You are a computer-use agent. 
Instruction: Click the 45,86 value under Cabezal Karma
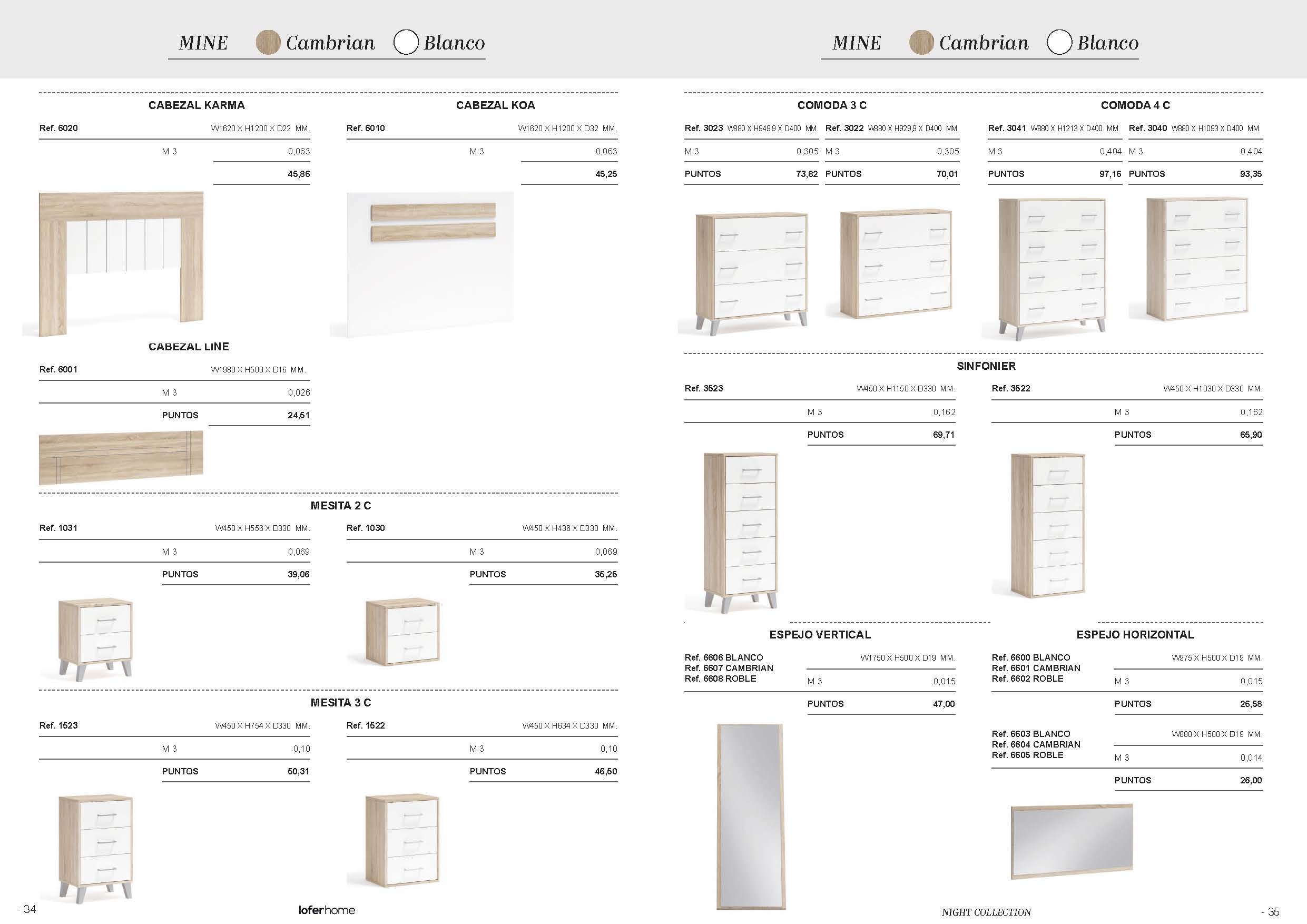click(299, 174)
